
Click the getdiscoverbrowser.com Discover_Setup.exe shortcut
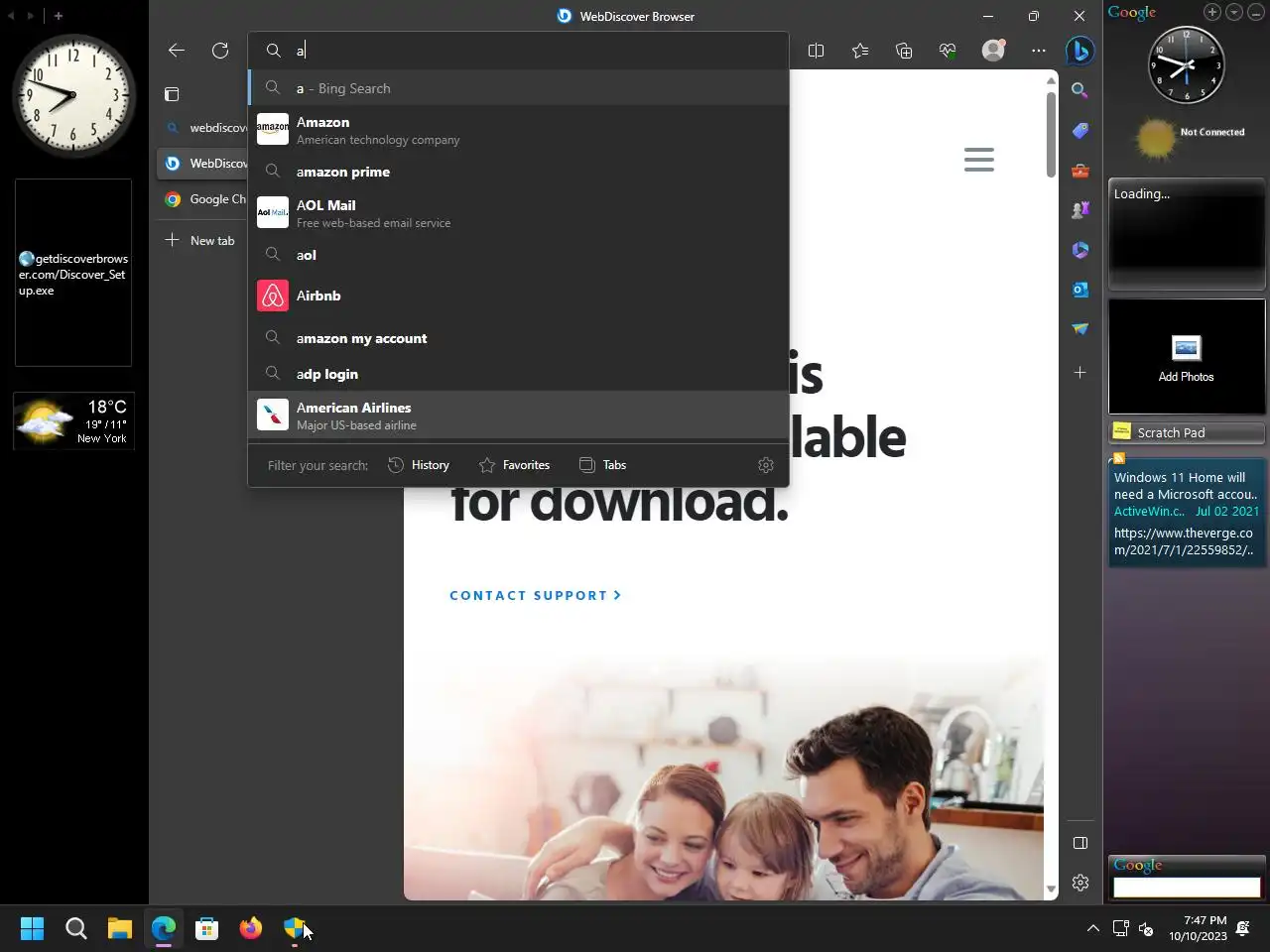(73, 274)
